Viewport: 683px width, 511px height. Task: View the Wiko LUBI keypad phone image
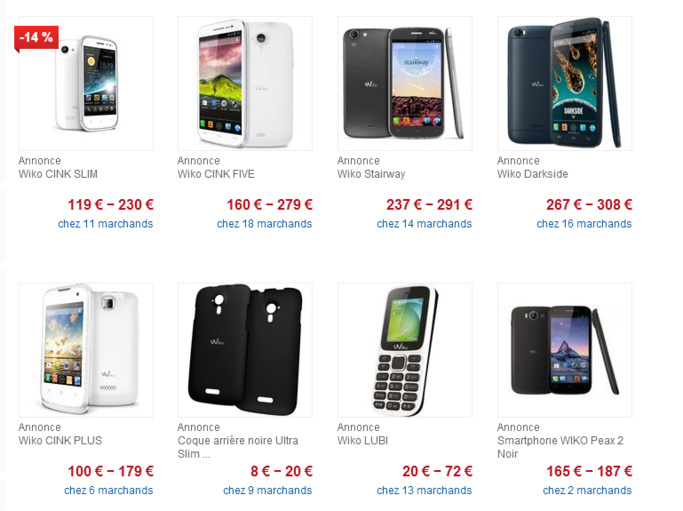click(405, 350)
